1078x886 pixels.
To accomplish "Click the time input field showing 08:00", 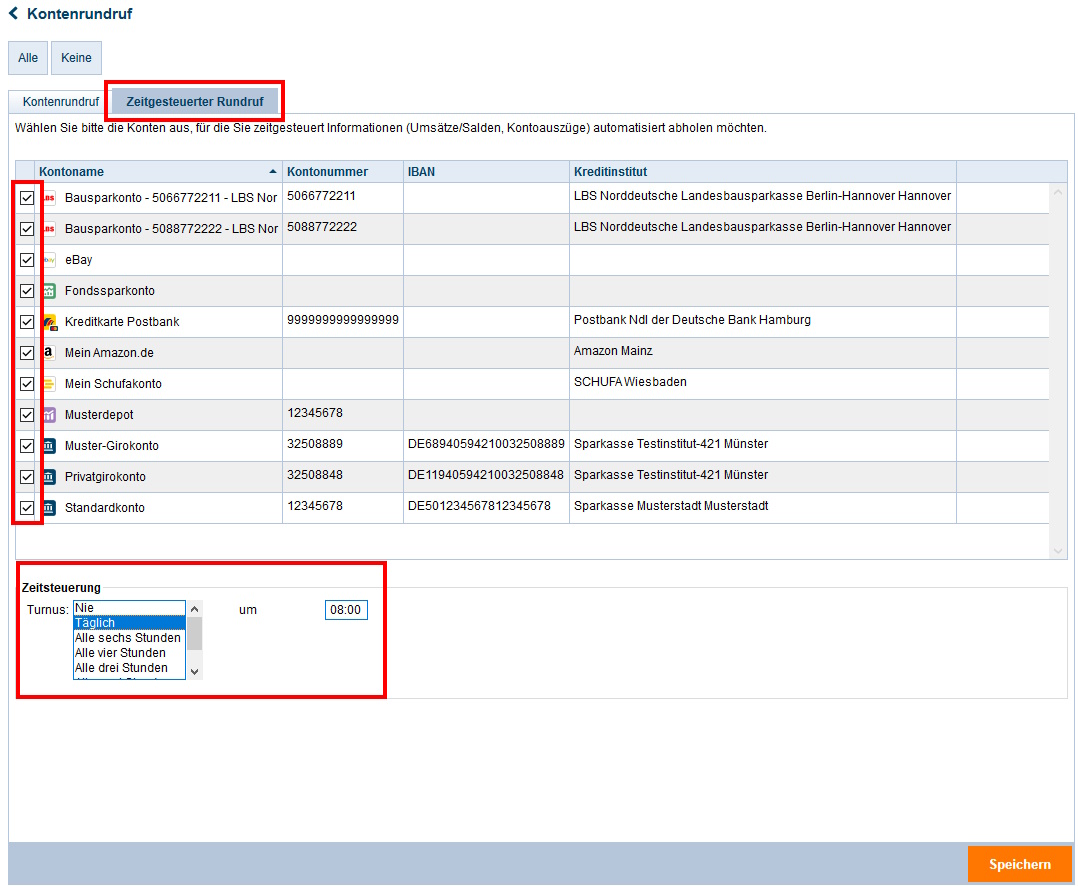I will point(346,610).
